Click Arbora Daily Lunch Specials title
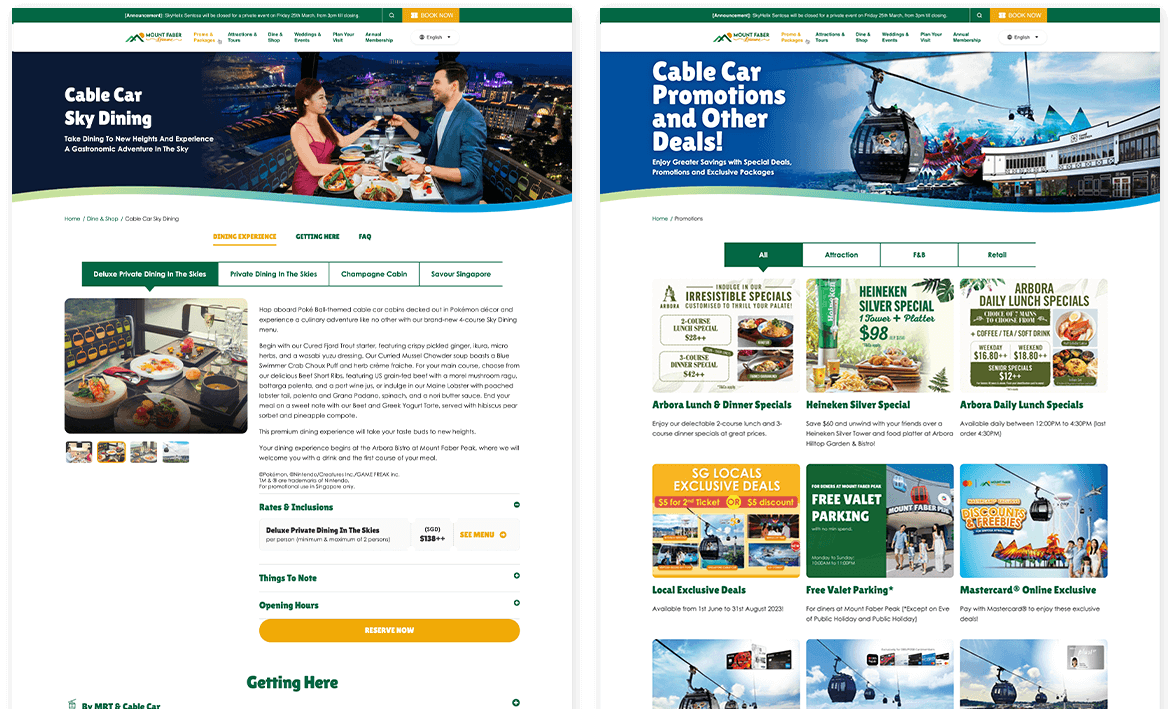The image size is (1172, 709). tap(1021, 405)
